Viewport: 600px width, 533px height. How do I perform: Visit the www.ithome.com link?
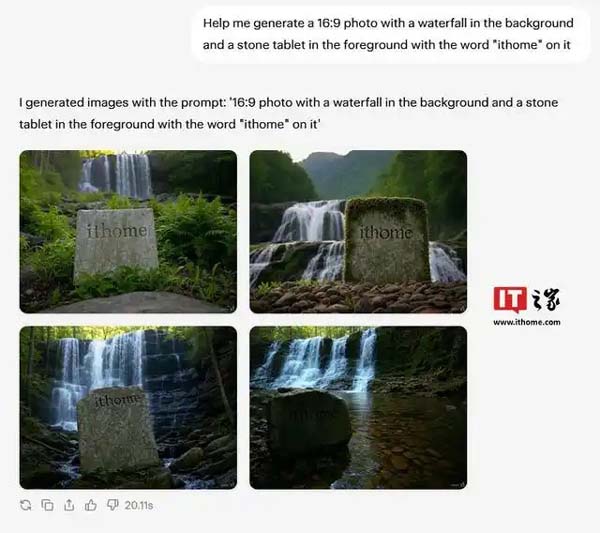coord(527,322)
